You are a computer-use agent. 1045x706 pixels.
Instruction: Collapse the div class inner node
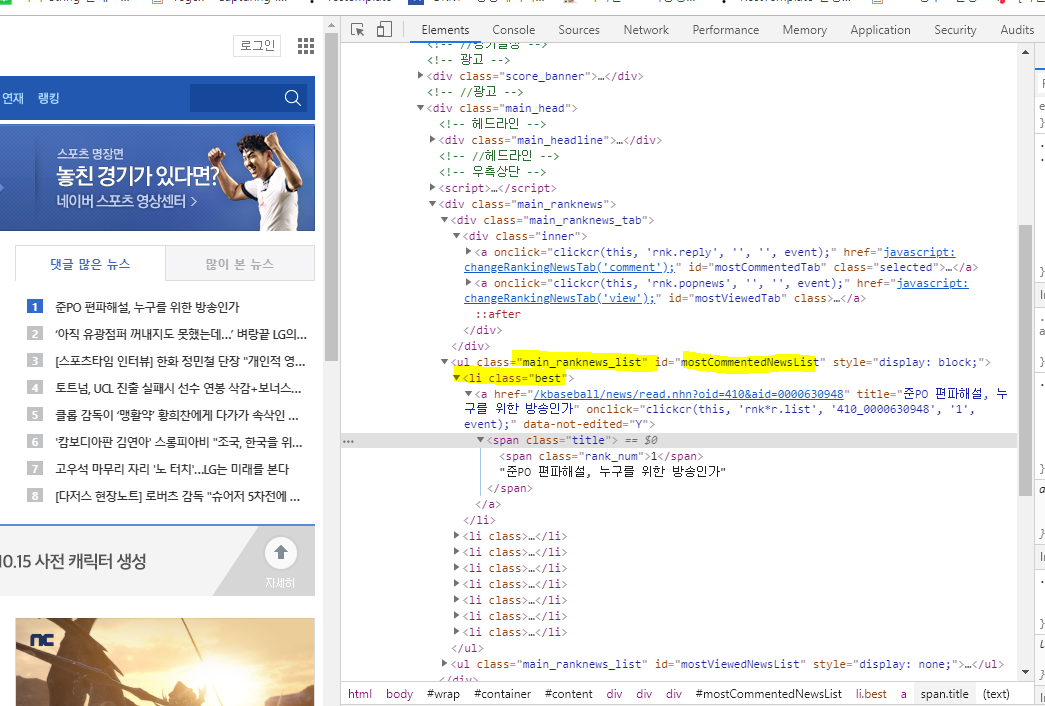[457, 235]
